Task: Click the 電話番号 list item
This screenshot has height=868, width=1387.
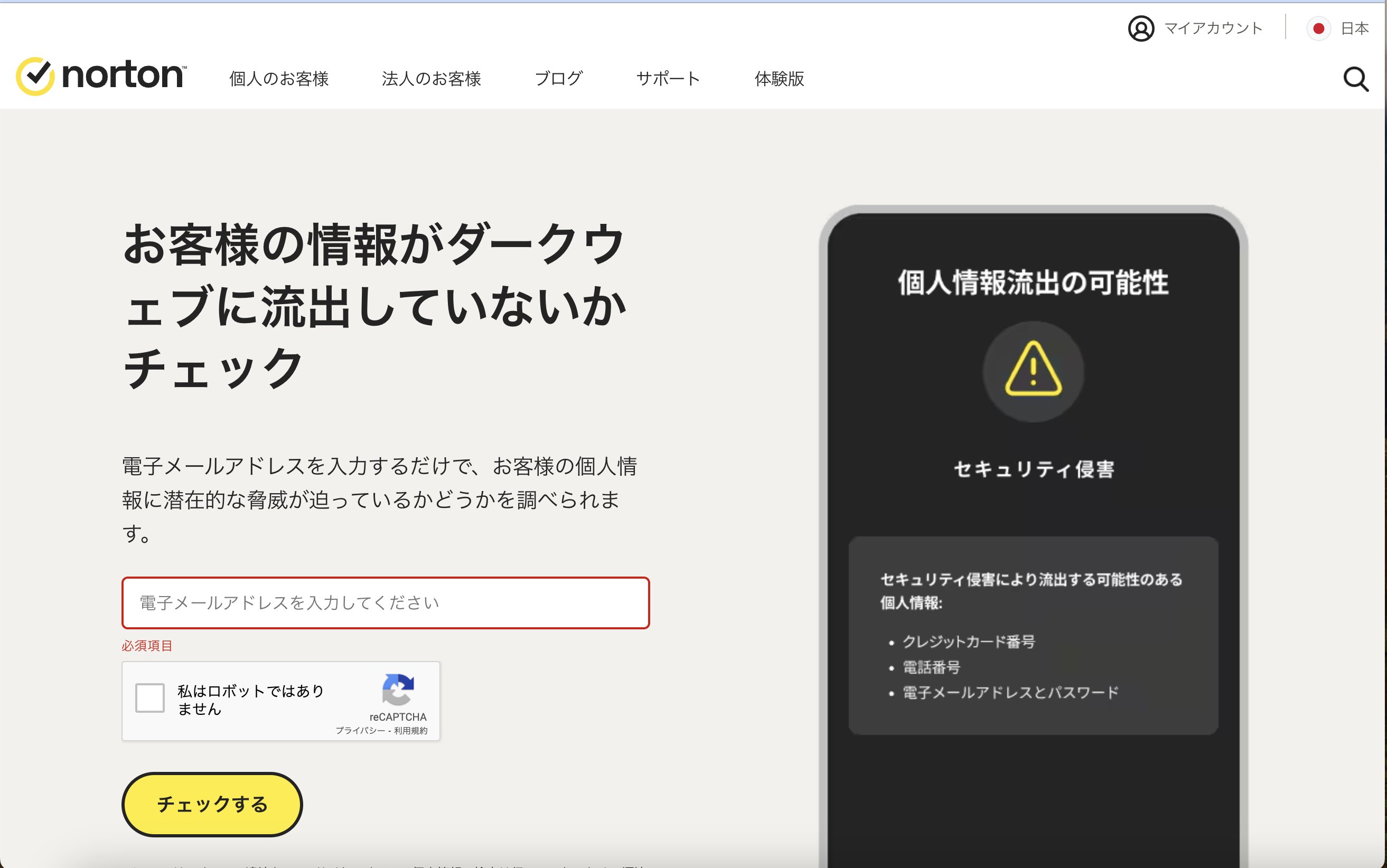Action: (932, 667)
